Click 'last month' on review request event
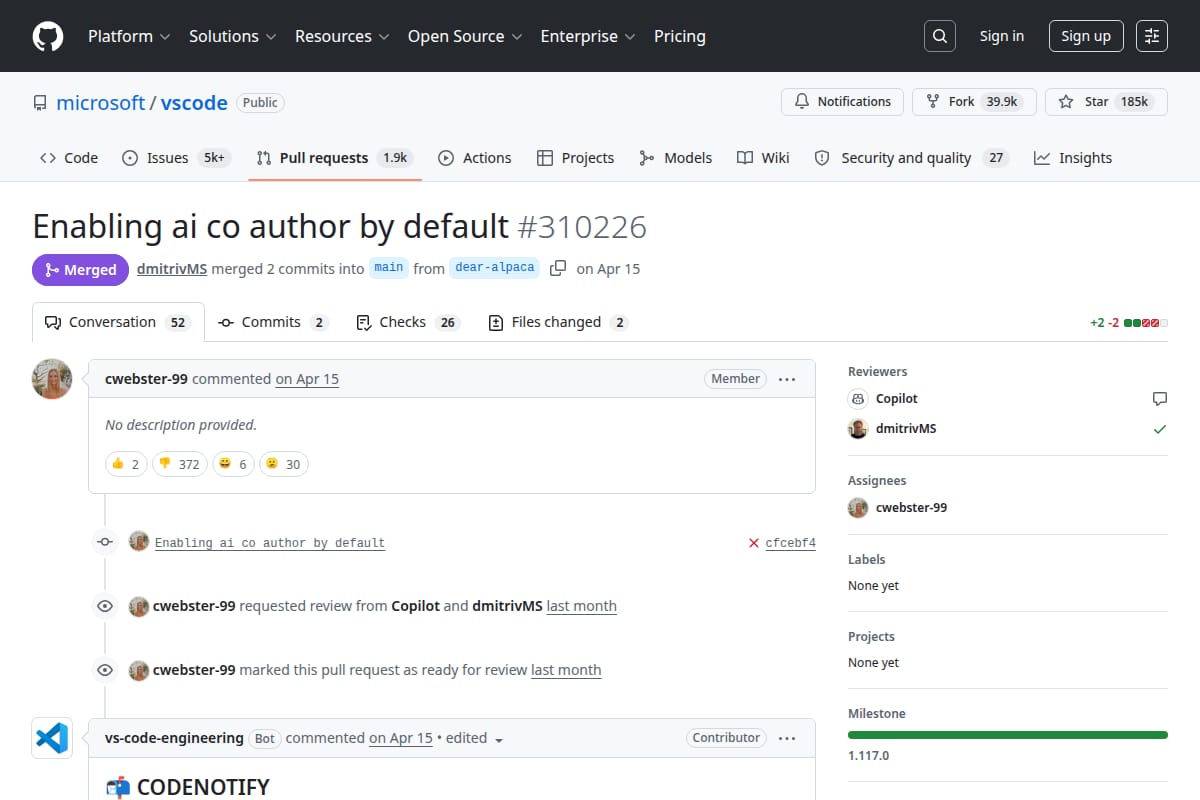 pyautogui.click(x=581, y=606)
